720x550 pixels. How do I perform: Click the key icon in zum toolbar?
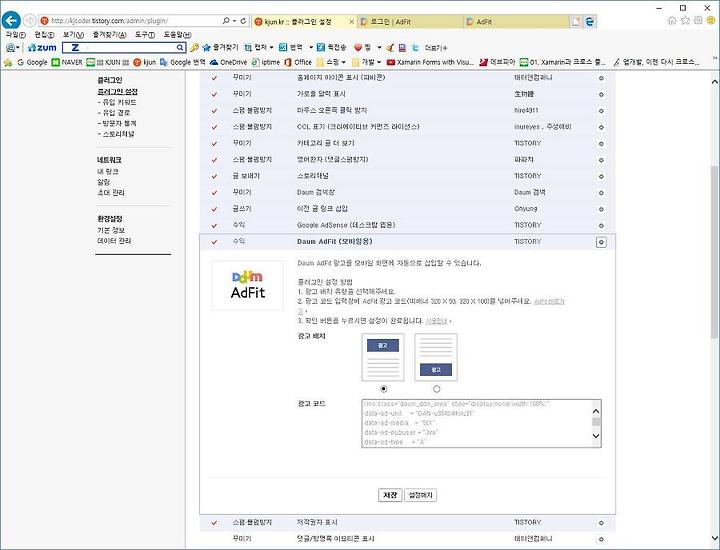pos(194,47)
